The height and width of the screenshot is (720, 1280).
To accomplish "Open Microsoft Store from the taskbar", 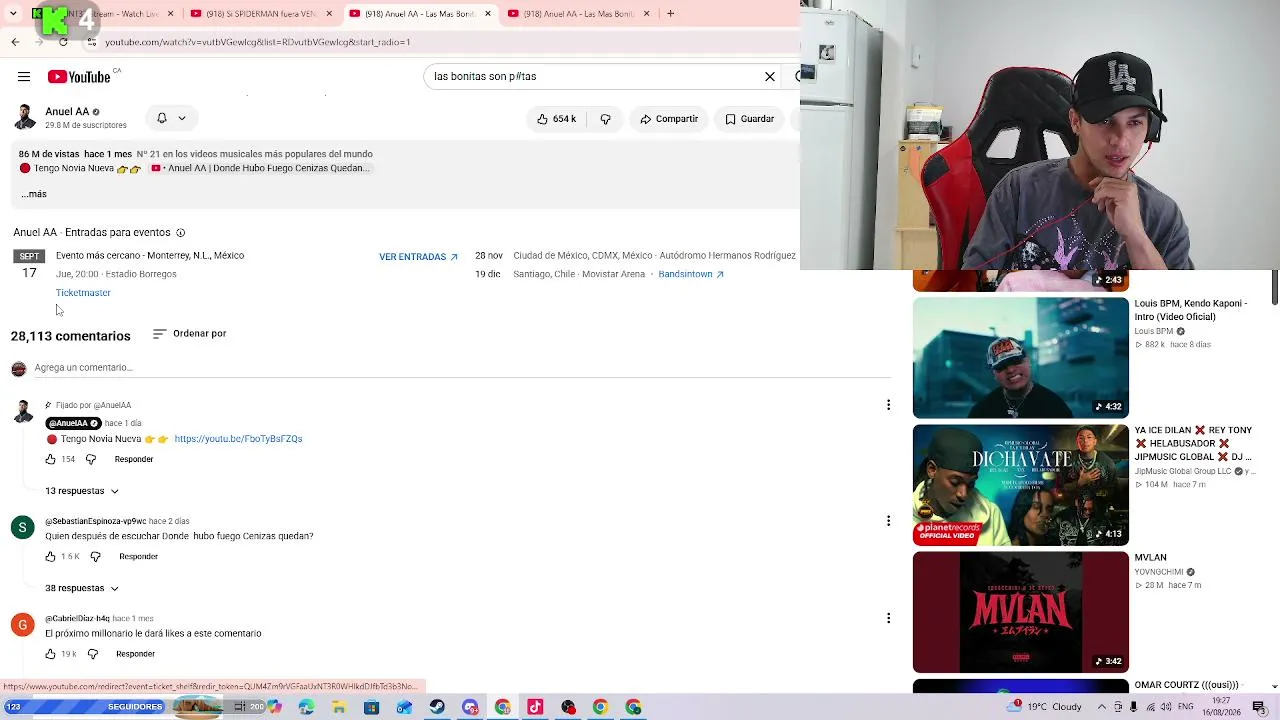I will tap(371, 707).
